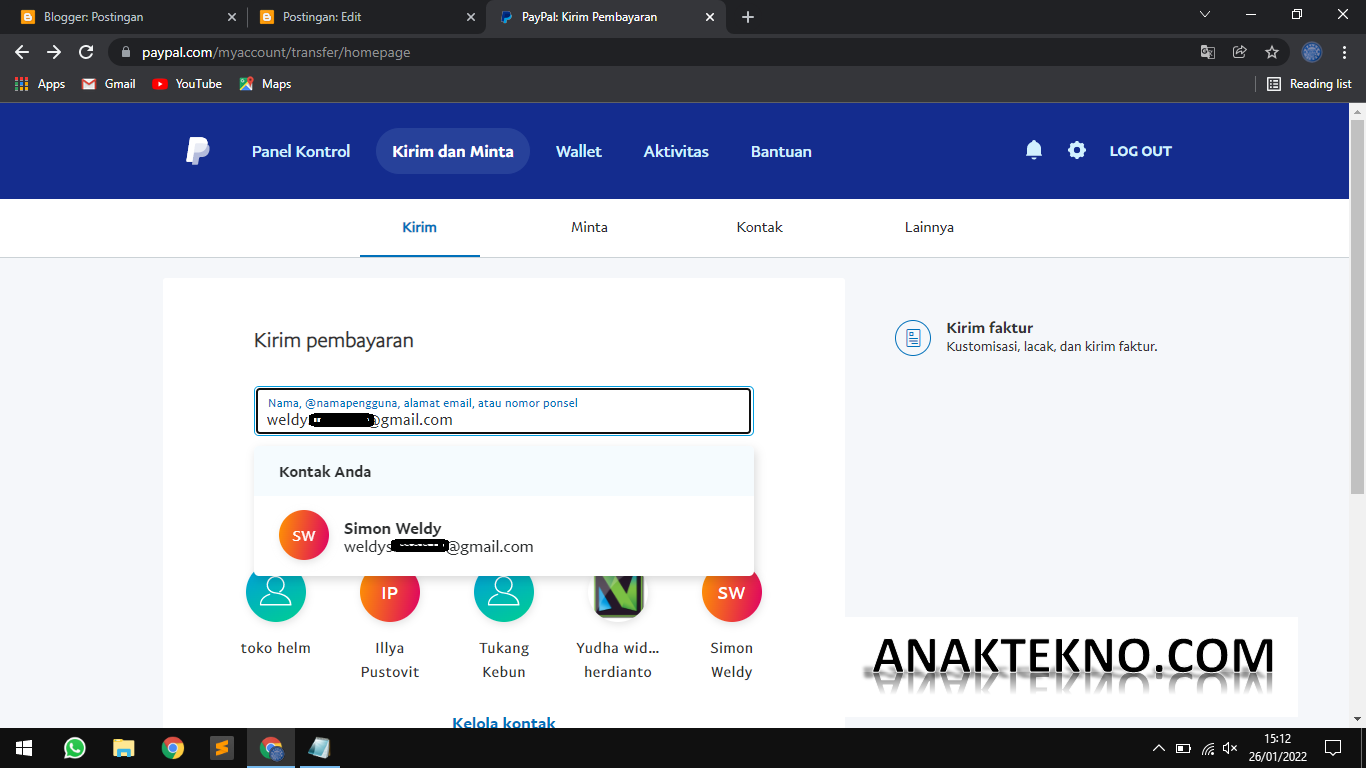Click the Kirim faktur invoice icon

tap(913, 338)
